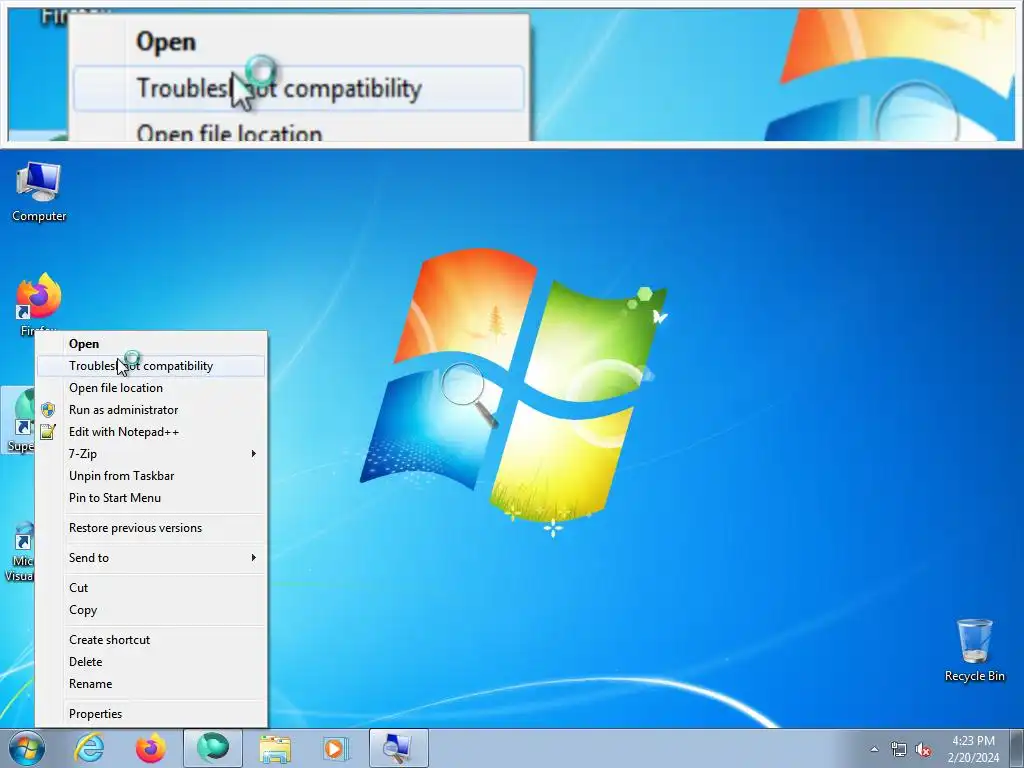This screenshot has width=1024, height=768.
Task: Select the Recycle Bin icon
Action: (x=974, y=650)
